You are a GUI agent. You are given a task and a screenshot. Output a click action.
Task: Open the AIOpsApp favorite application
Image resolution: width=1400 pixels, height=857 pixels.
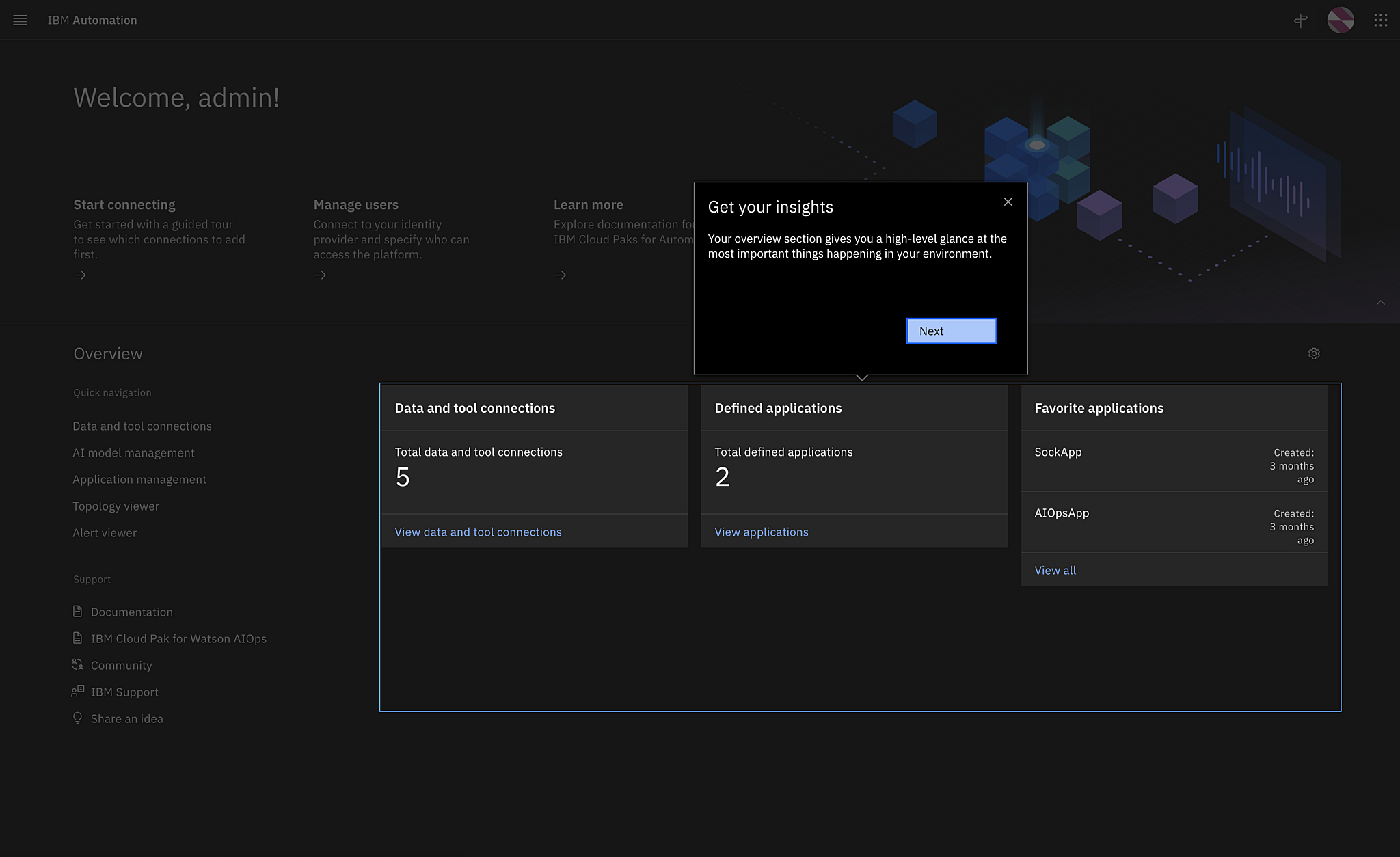[1062, 513]
